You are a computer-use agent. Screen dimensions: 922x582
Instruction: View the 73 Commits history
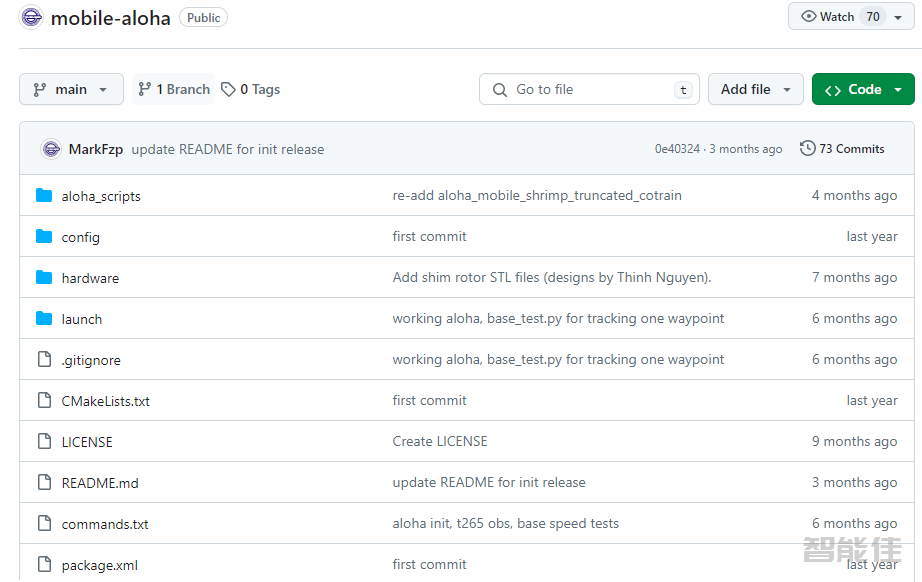[x=842, y=149]
